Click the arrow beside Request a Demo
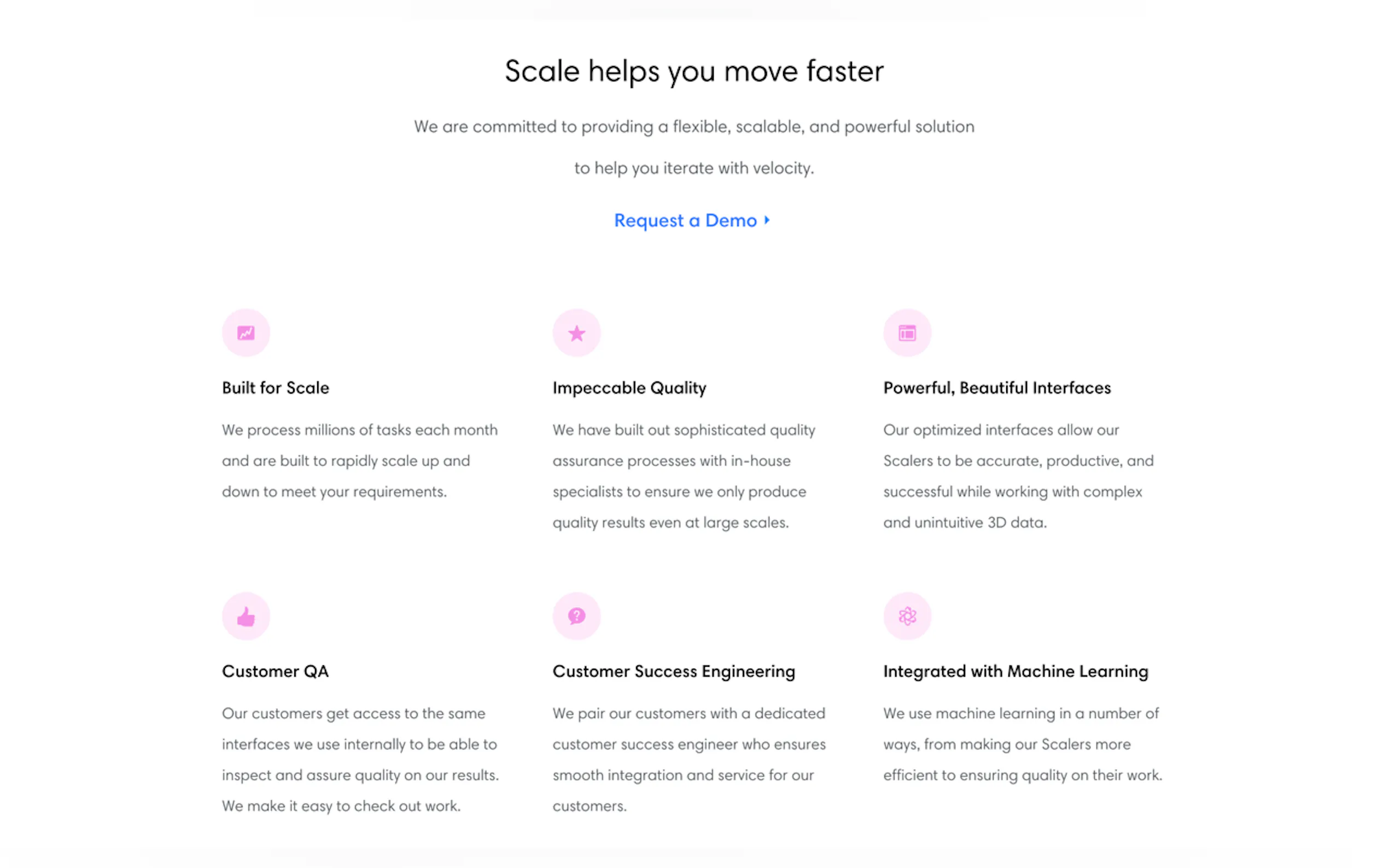 [x=767, y=220]
